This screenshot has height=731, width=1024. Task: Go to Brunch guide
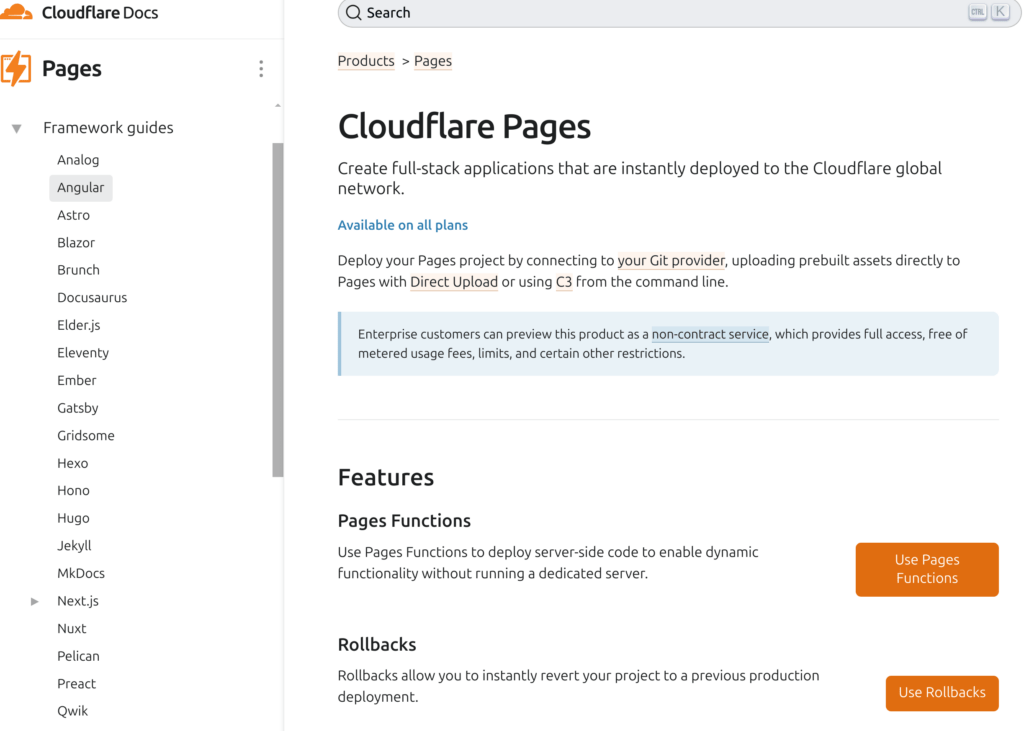click(78, 270)
